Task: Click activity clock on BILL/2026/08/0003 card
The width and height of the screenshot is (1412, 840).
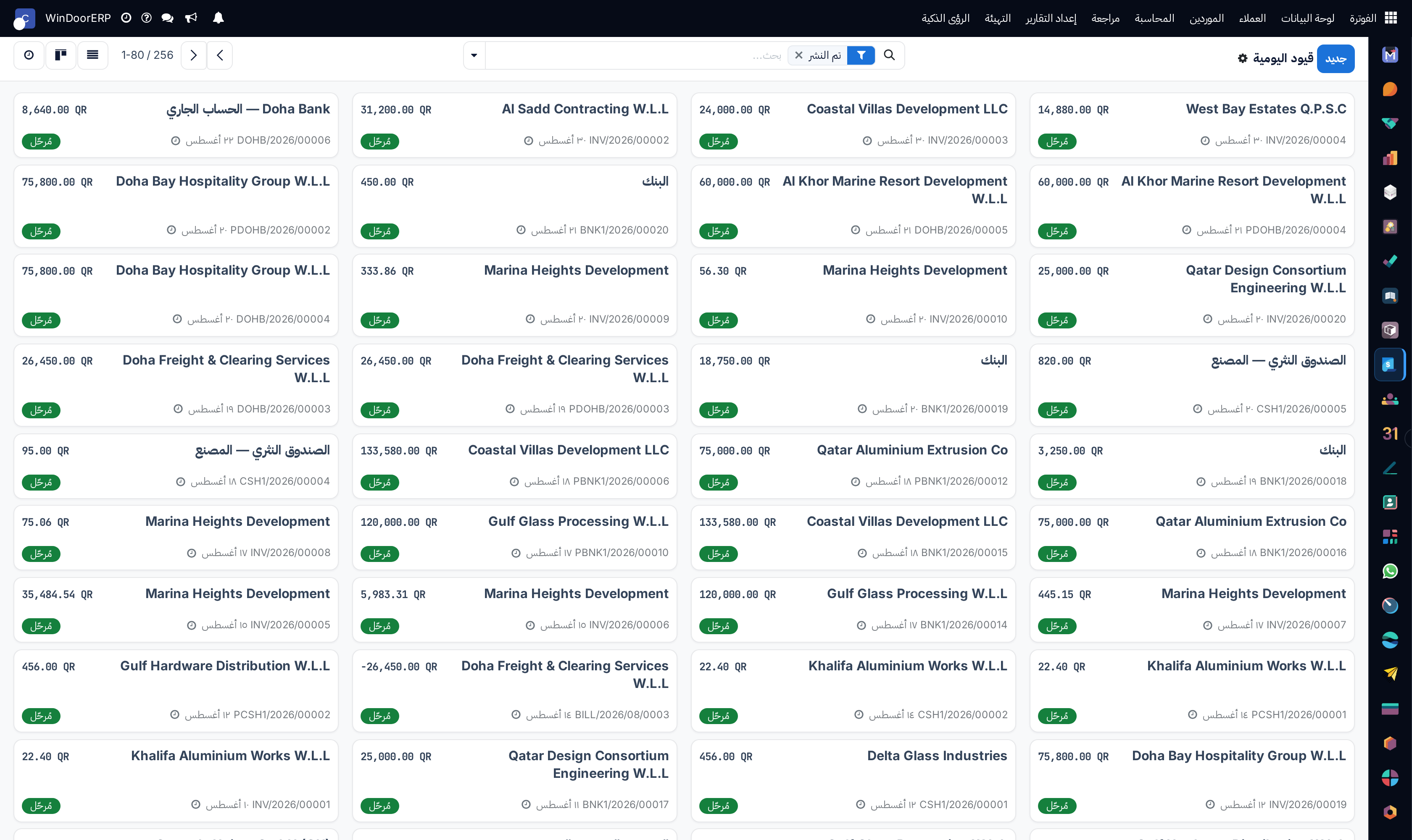Action: tap(515, 715)
